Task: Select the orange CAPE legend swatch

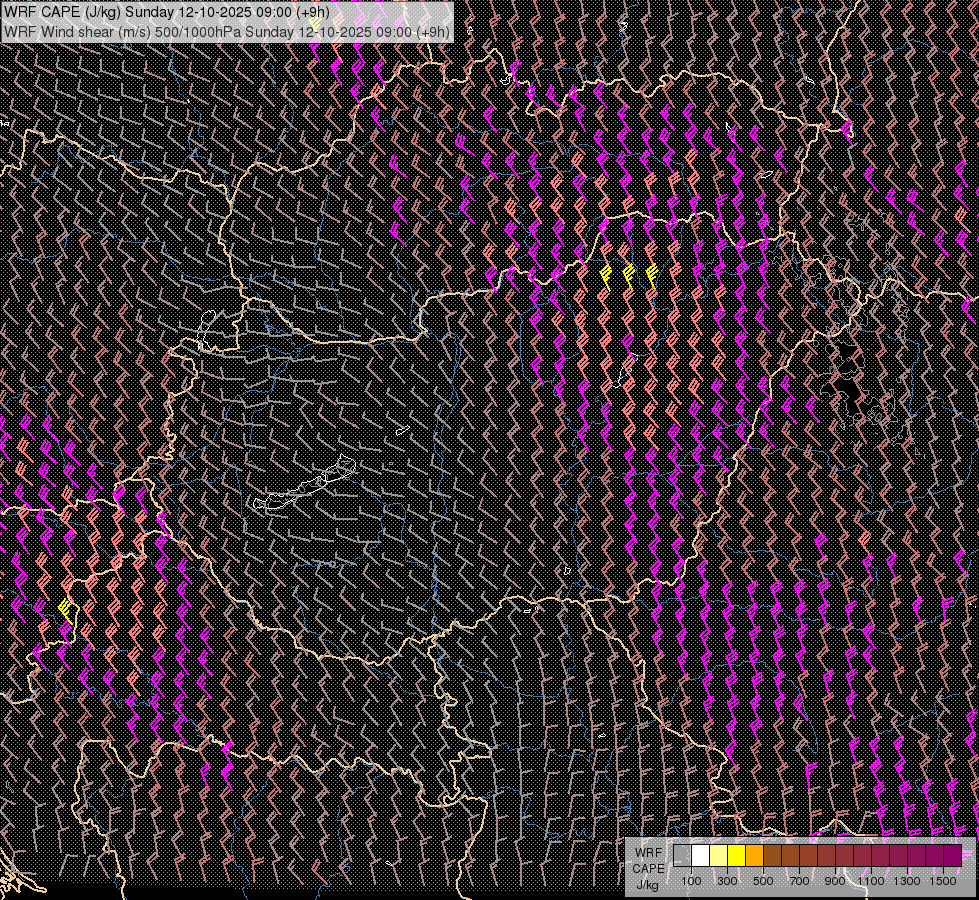Action: (x=754, y=855)
